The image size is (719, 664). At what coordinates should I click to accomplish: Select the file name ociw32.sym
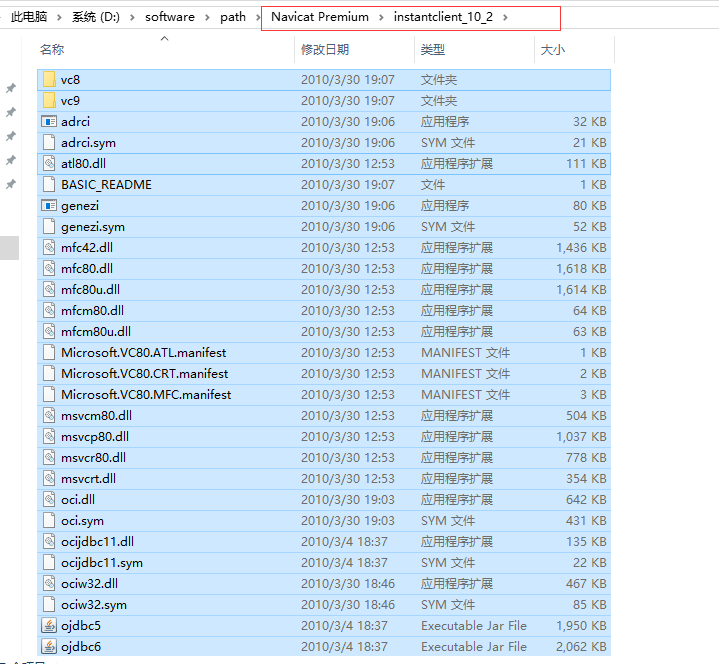tap(94, 605)
